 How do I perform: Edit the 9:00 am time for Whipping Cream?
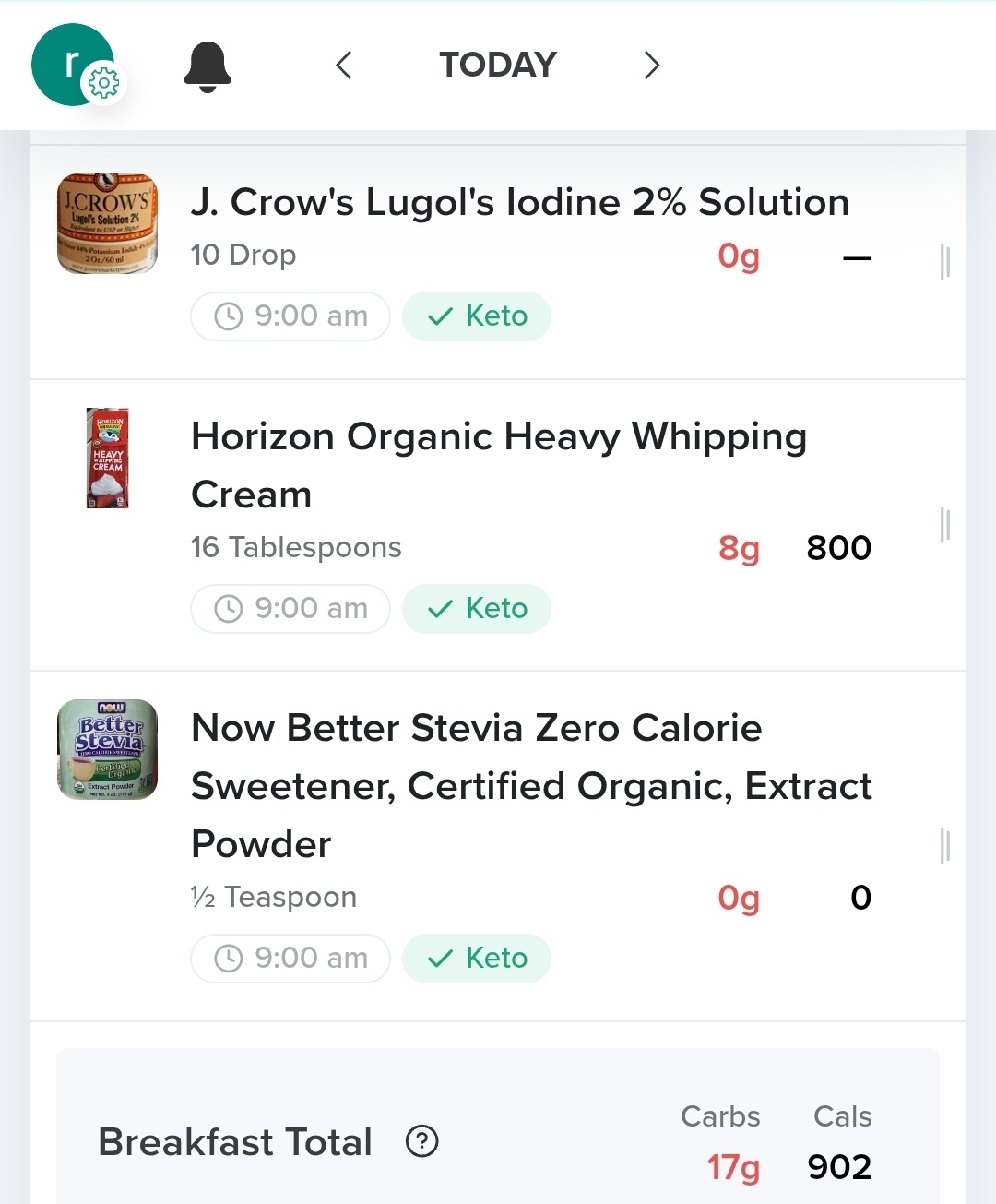point(290,609)
